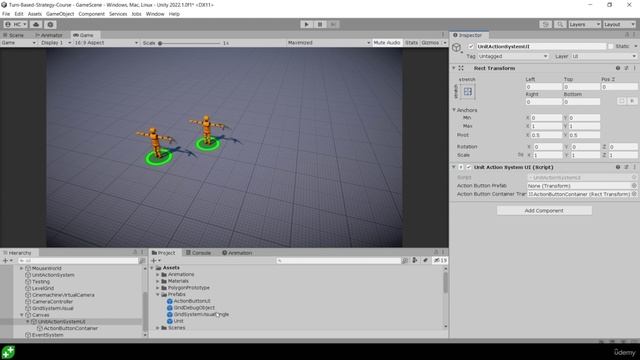Click the Hierarchy create plus button
The image size is (640, 360).
[8, 260]
